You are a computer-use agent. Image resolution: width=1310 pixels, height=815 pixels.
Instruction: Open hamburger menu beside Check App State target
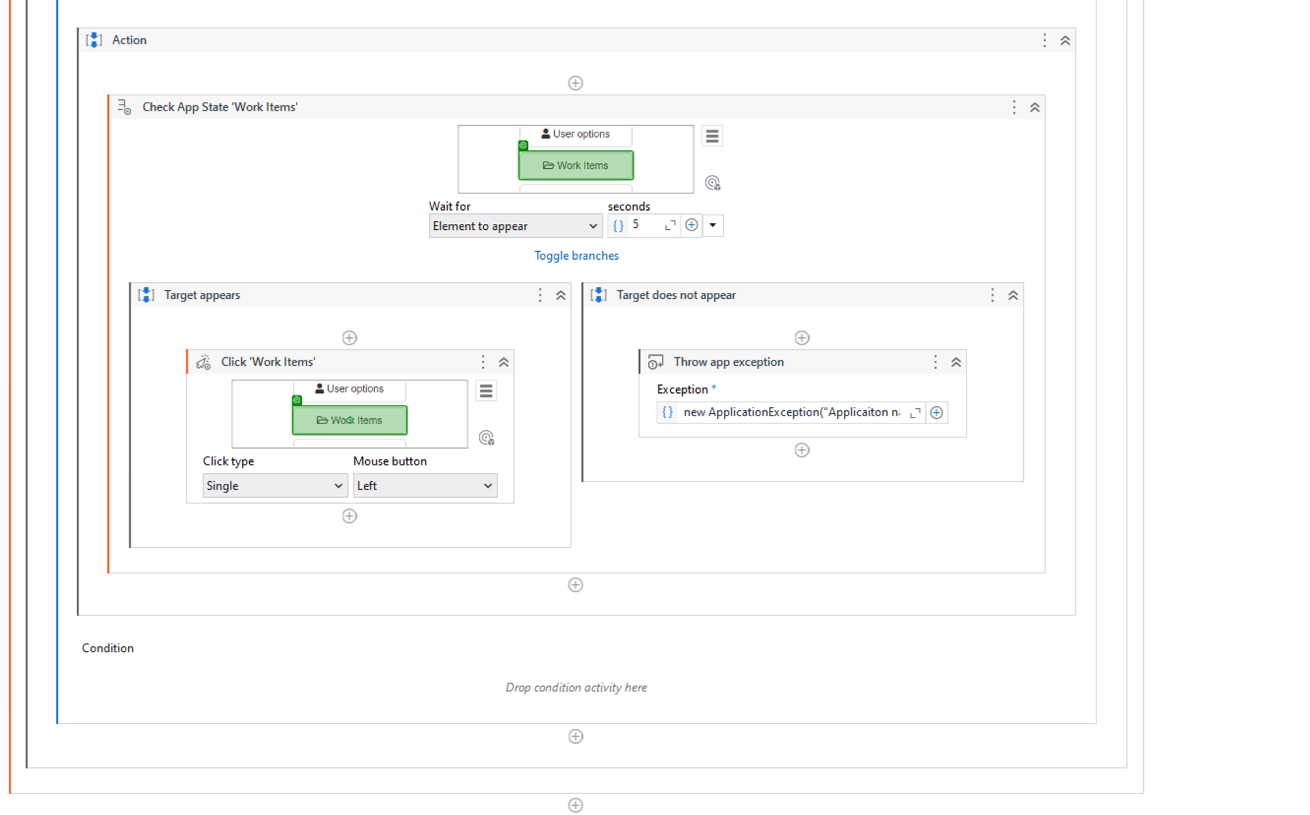click(712, 136)
